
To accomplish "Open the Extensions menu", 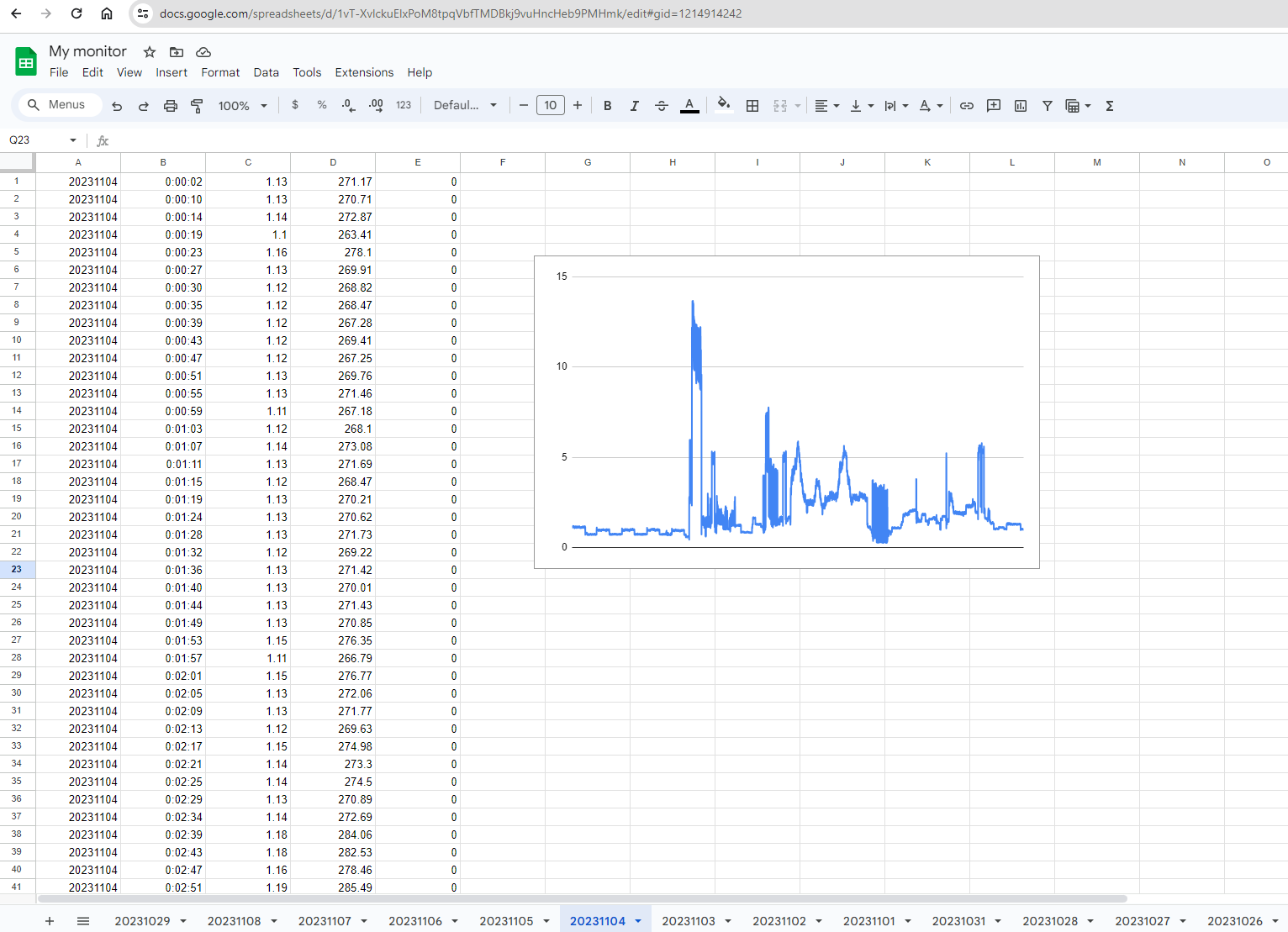I will (364, 72).
